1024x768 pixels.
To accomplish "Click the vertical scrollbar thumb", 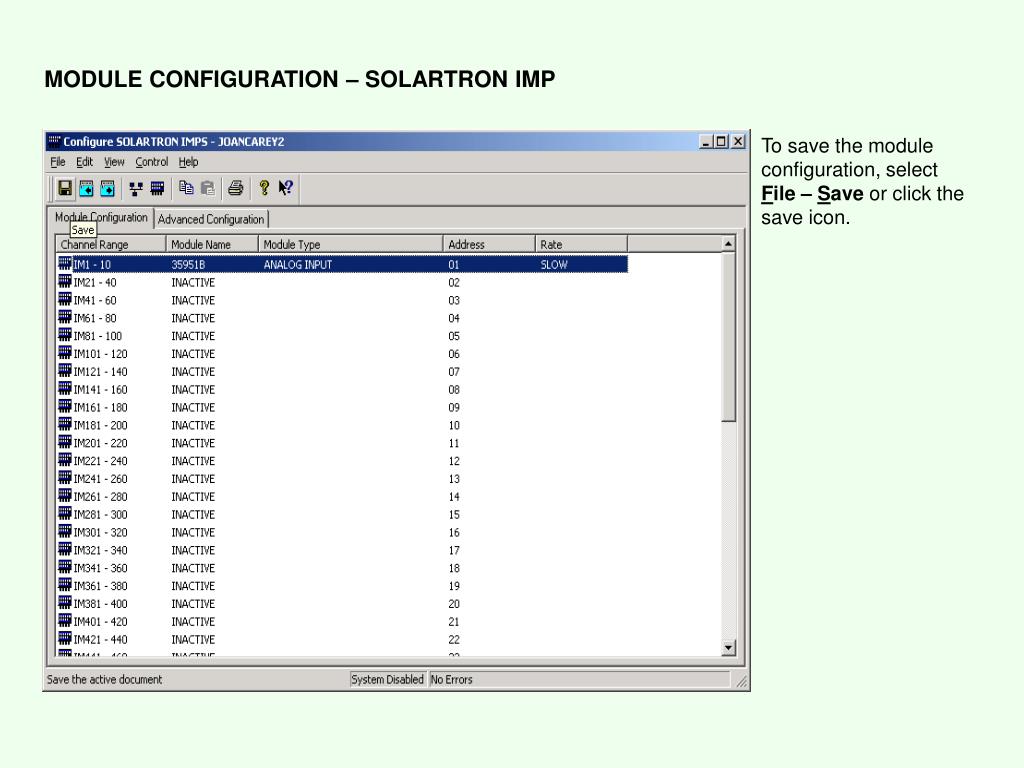I will click(728, 337).
